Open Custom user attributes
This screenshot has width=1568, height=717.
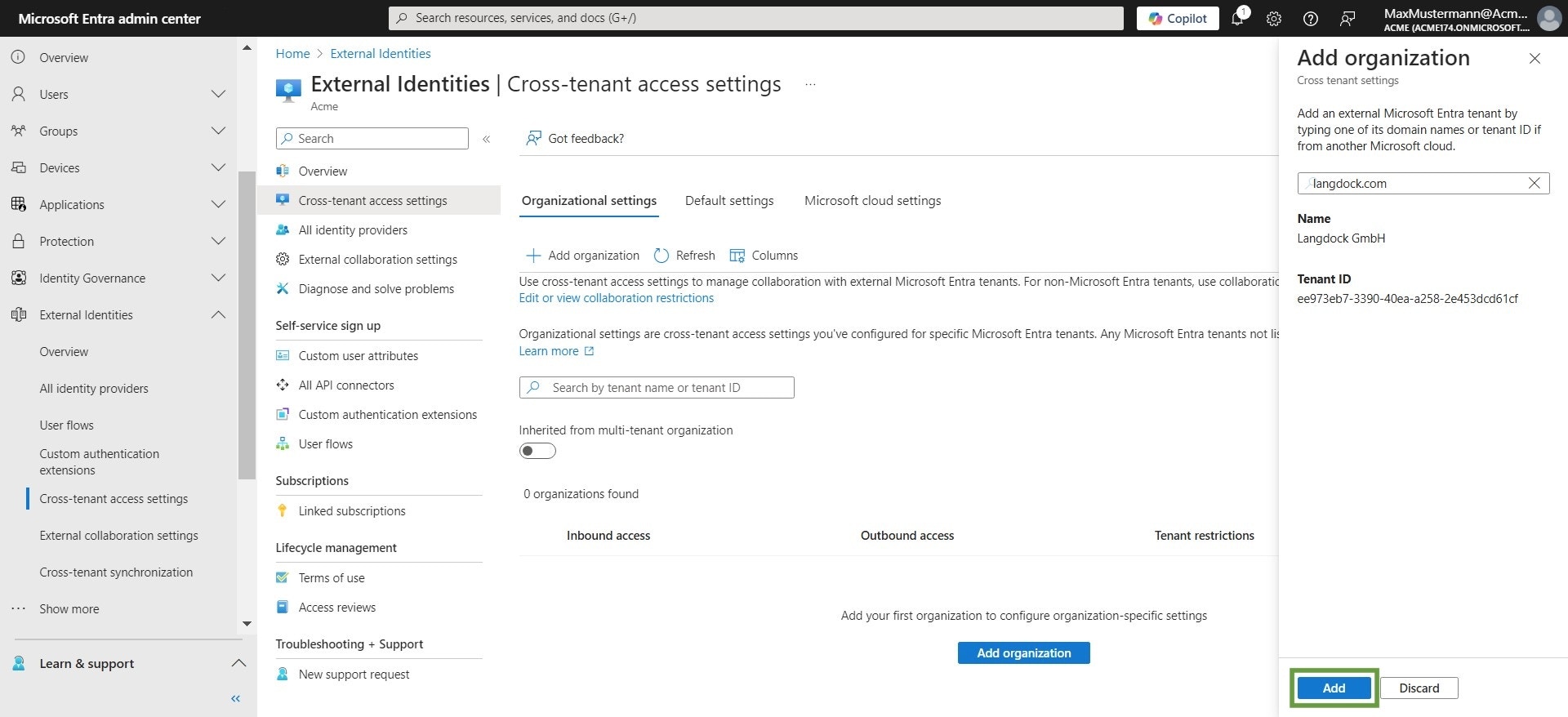click(358, 355)
